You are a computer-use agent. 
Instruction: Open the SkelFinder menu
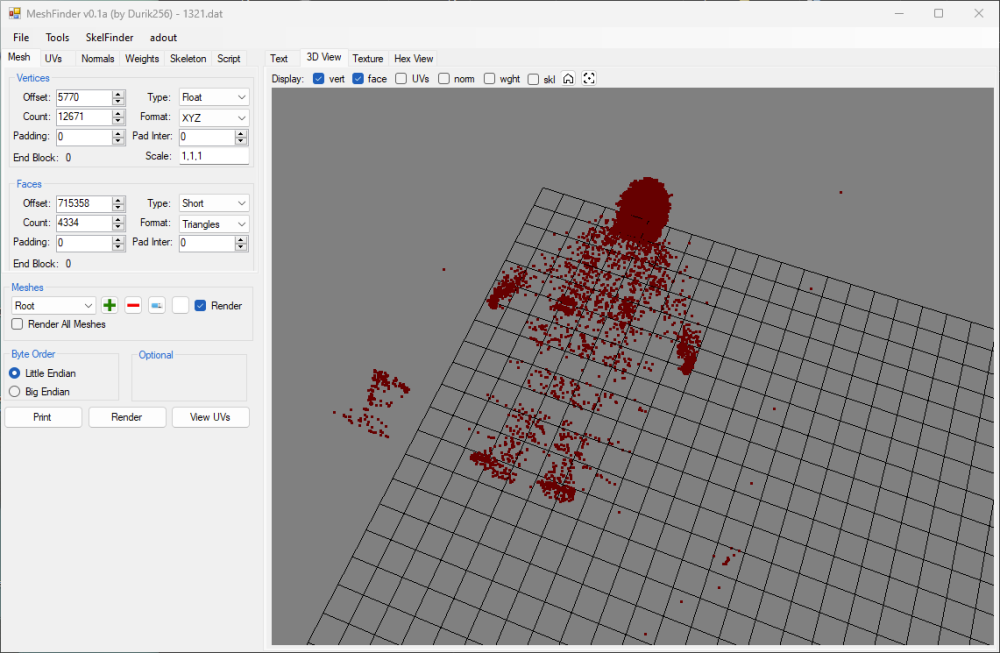(109, 37)
